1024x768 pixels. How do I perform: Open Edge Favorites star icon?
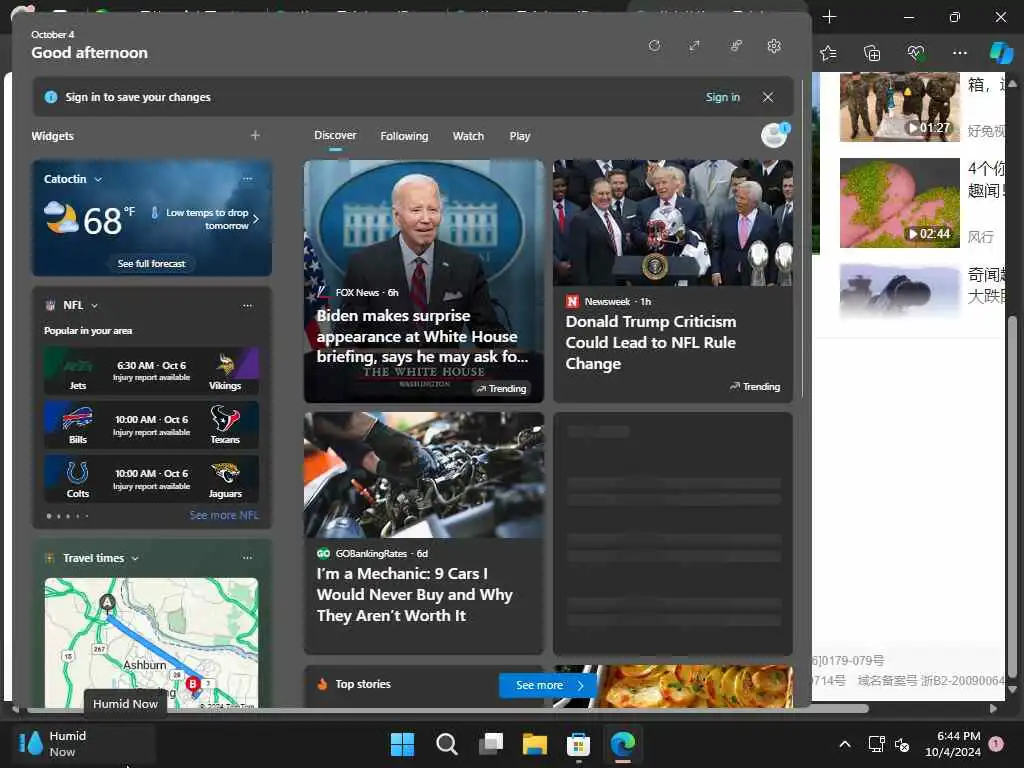coord(828,53)
